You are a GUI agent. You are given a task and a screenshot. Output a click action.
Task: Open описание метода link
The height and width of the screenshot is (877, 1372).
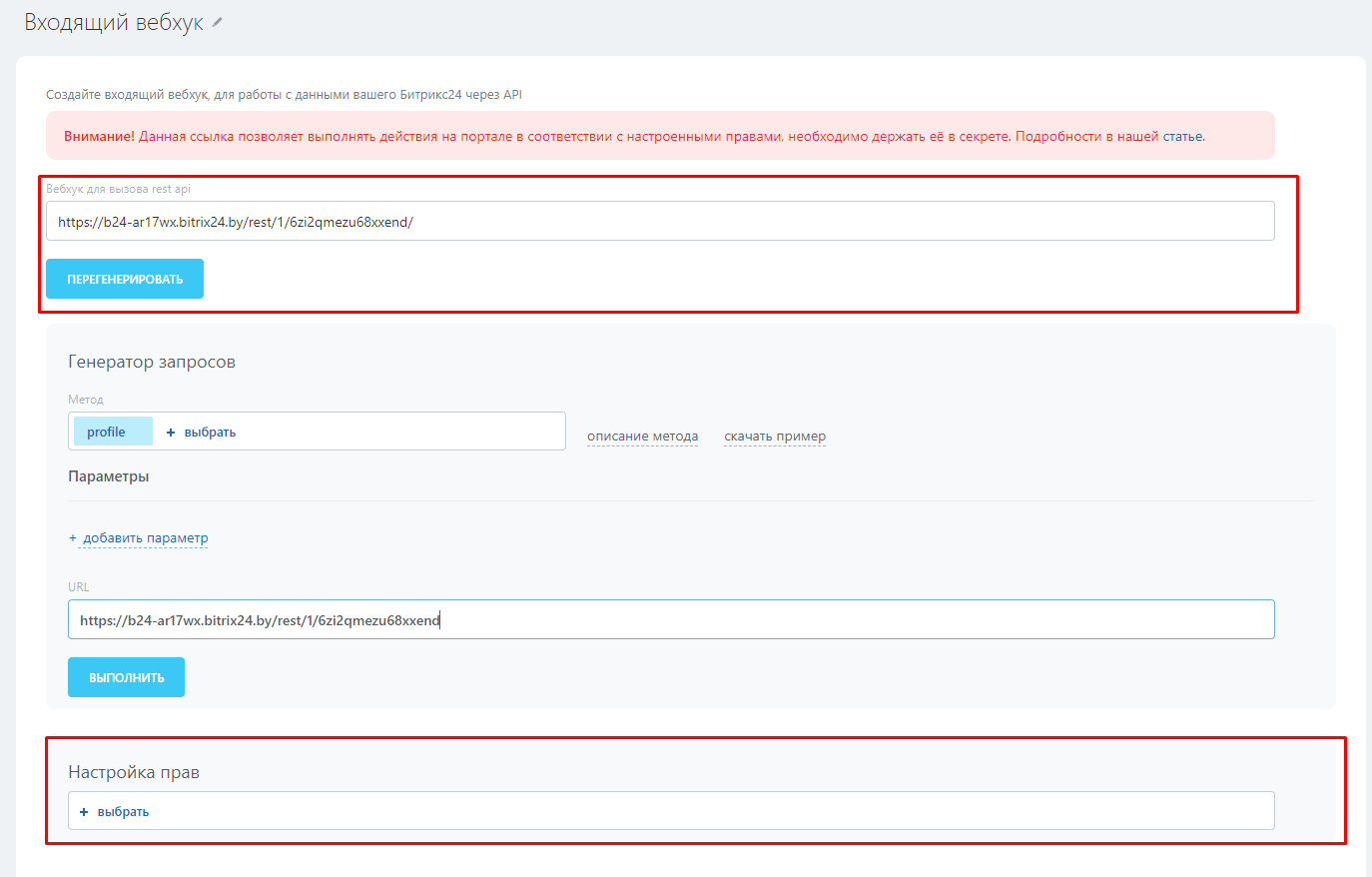642,437
